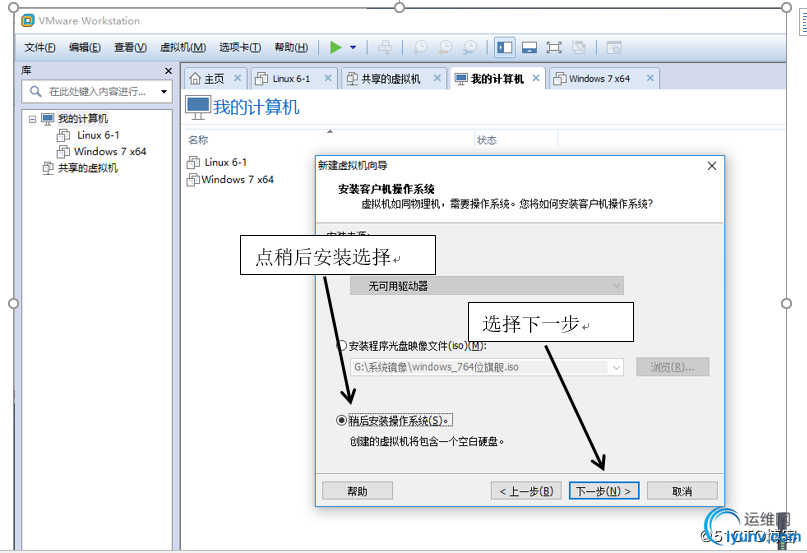Close the Windows 7 x64 tab
The height and width of the screenshot is (553, 807).
[x=650, y=78]
